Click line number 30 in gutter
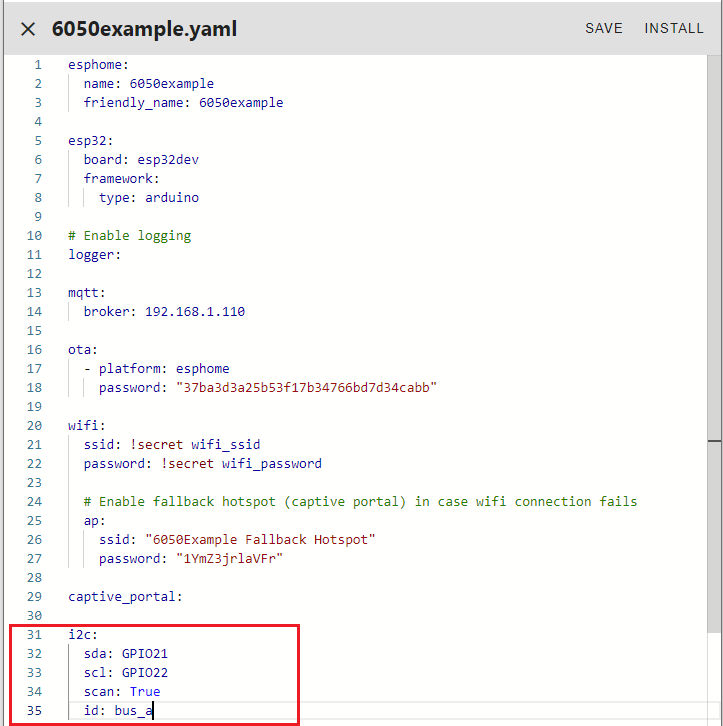 [x=34, y=615]
